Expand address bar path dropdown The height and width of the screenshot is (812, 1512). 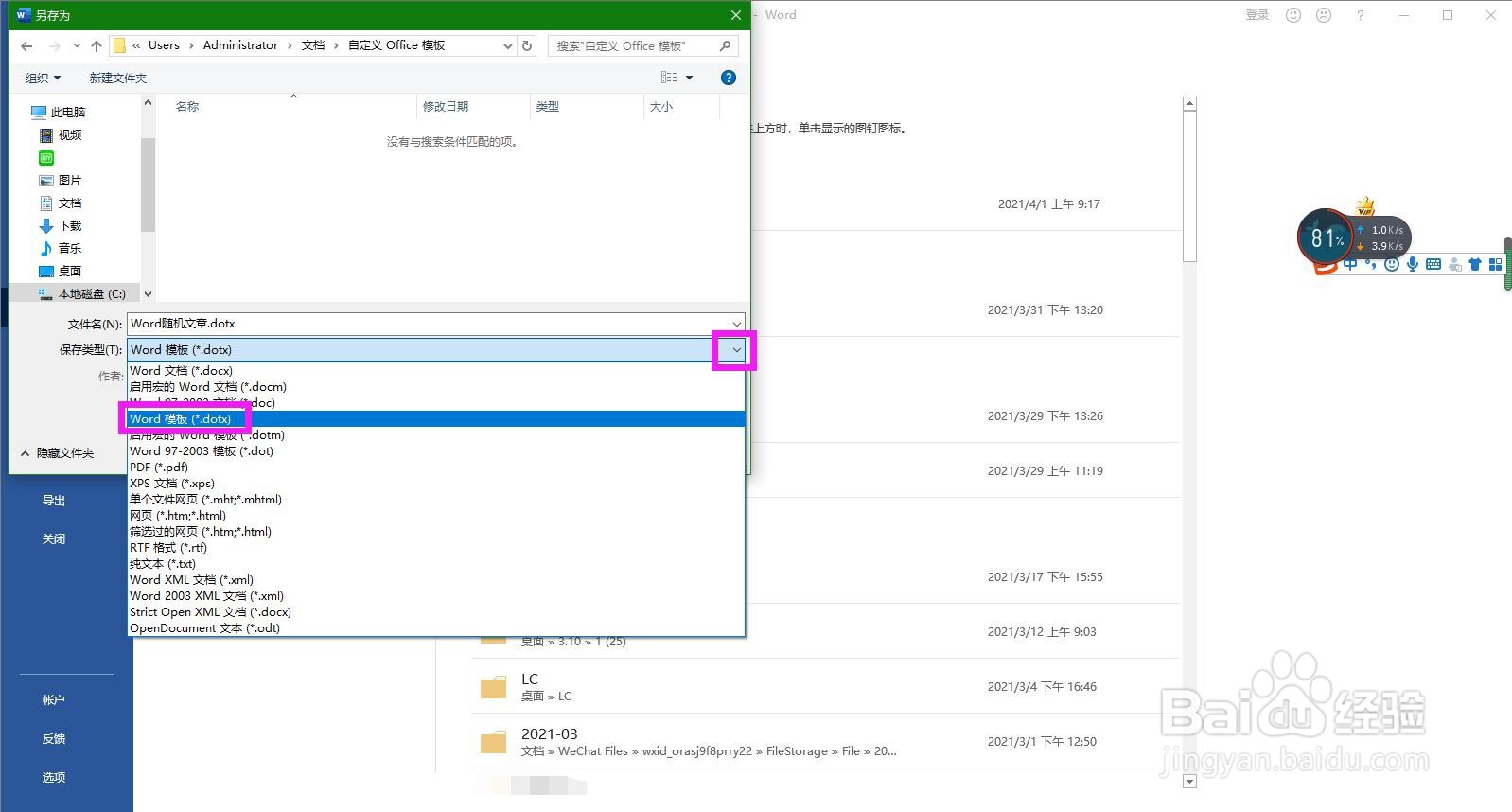pos(507,45)
